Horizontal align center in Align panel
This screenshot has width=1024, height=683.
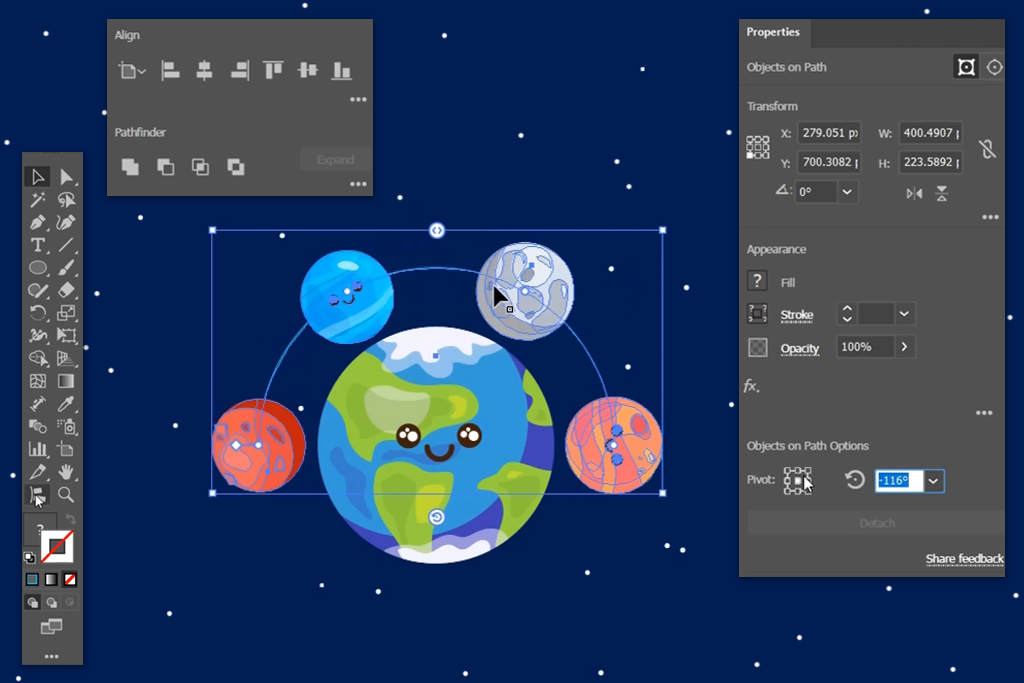(x=204, y=71)
